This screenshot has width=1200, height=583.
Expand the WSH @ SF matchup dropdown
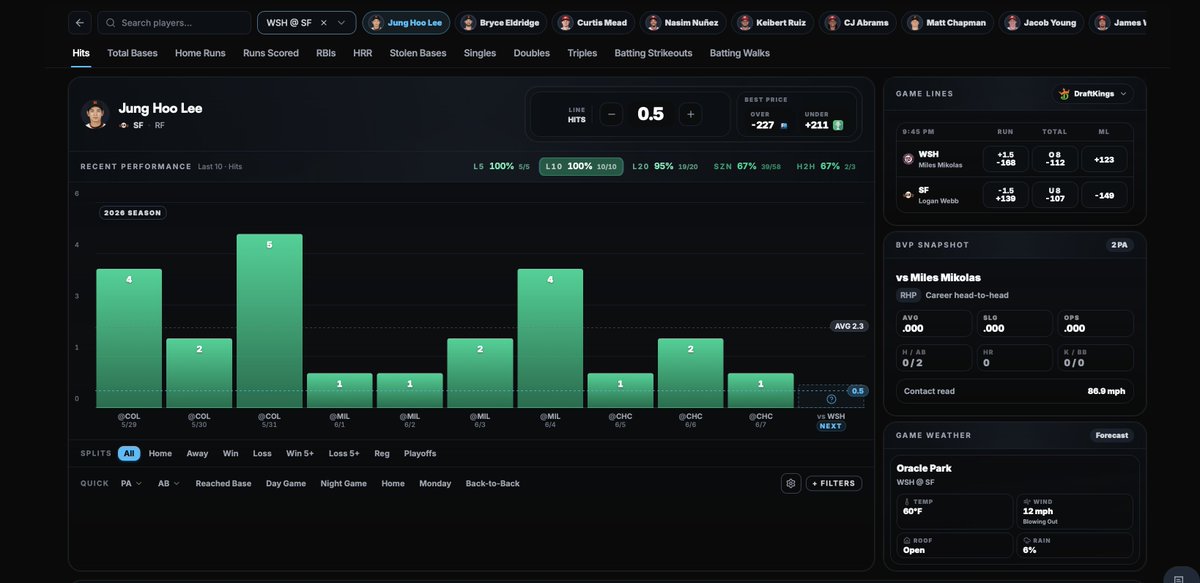[341, 22]
